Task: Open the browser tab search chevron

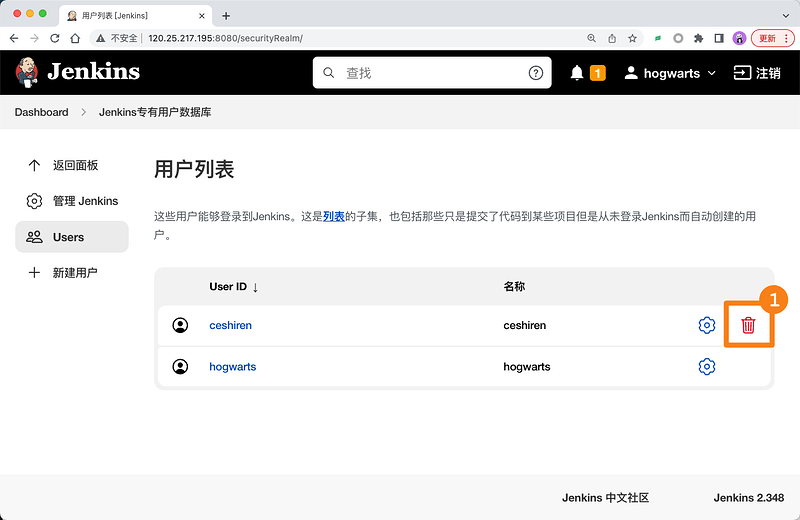Action: (786, 16)
